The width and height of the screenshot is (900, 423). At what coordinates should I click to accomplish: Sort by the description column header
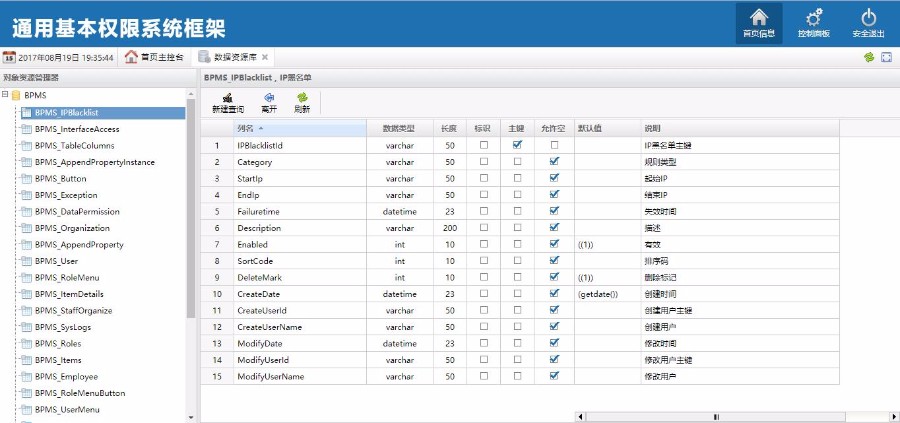point(740,129)
